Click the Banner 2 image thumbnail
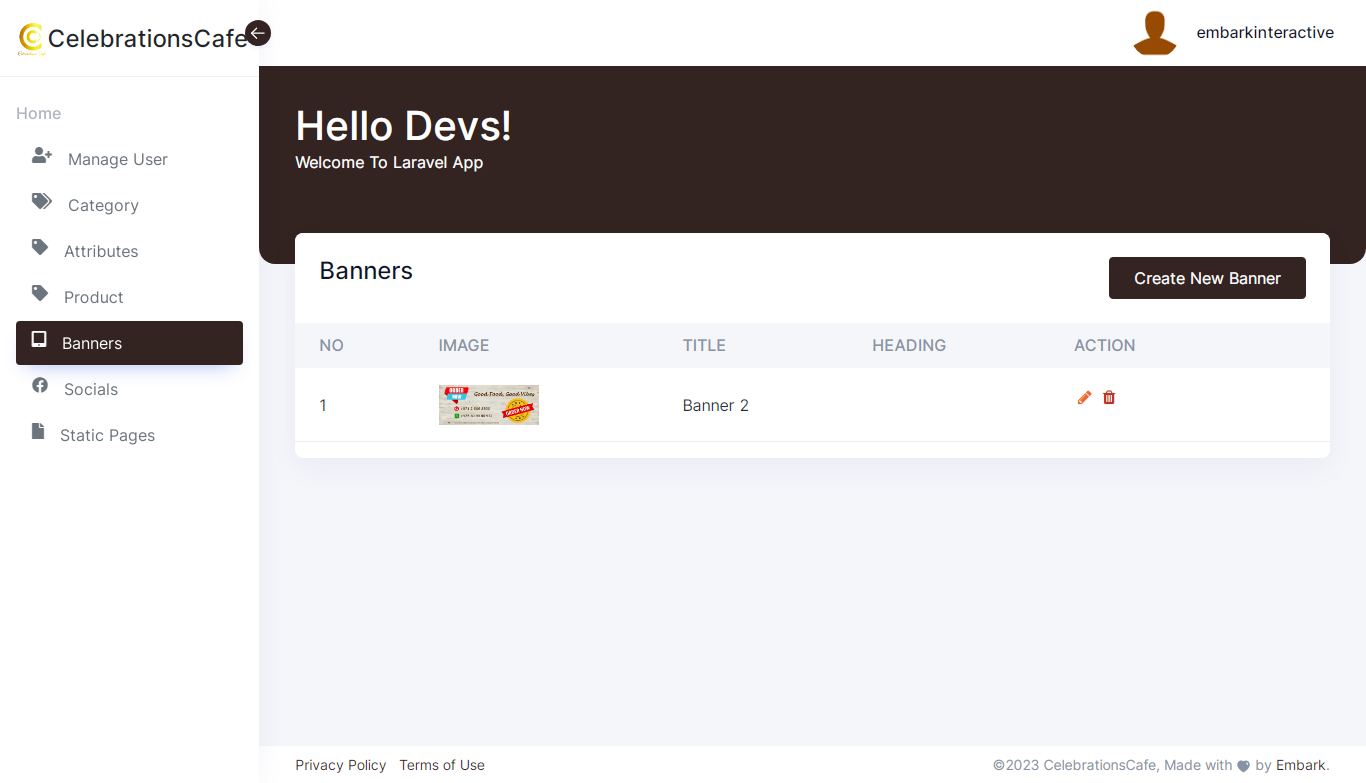 pos(489,405)
